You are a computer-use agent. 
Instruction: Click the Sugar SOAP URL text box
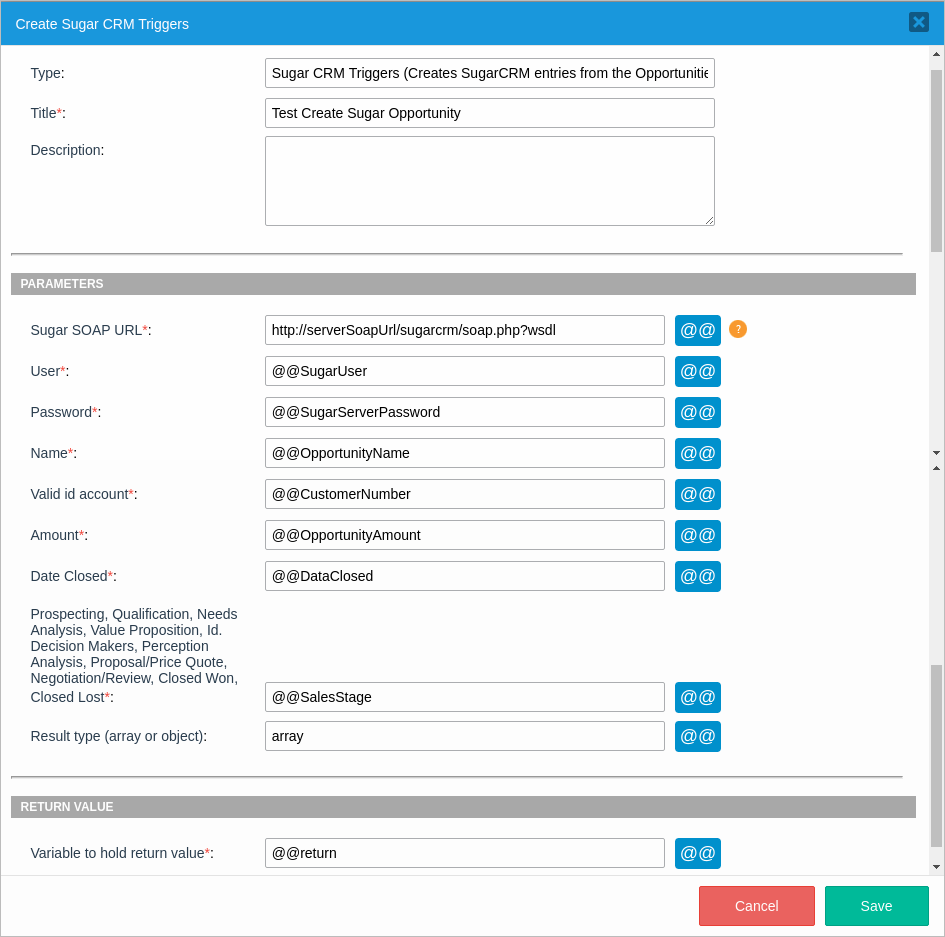464,330
